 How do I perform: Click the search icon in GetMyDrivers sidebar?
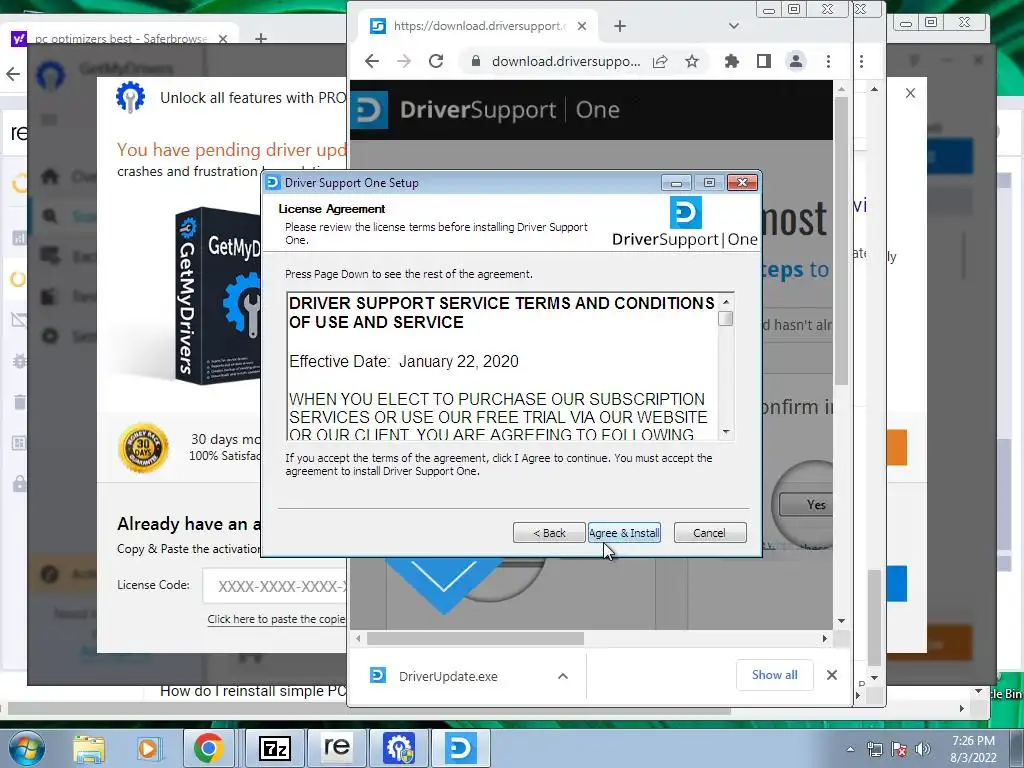point(50,216)
